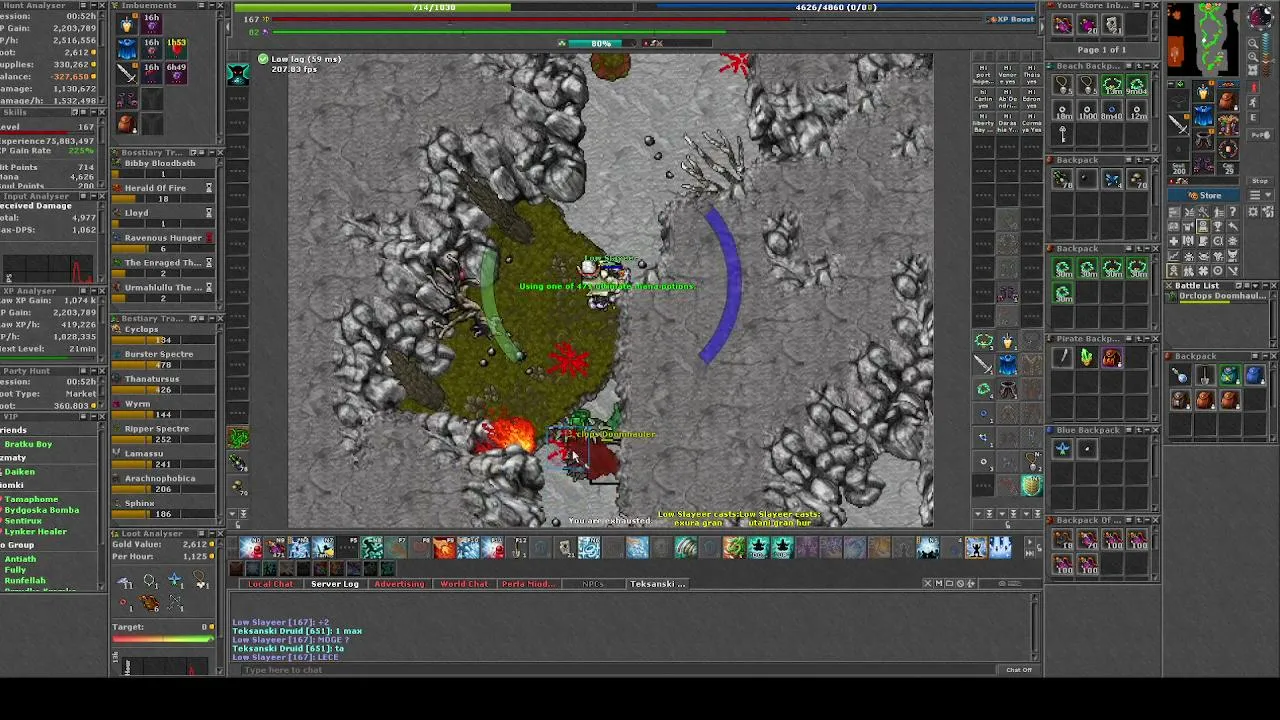Open the Hunt Analyser panel options menu
This screenshot has height=720, width=1280.
(81, 5)
